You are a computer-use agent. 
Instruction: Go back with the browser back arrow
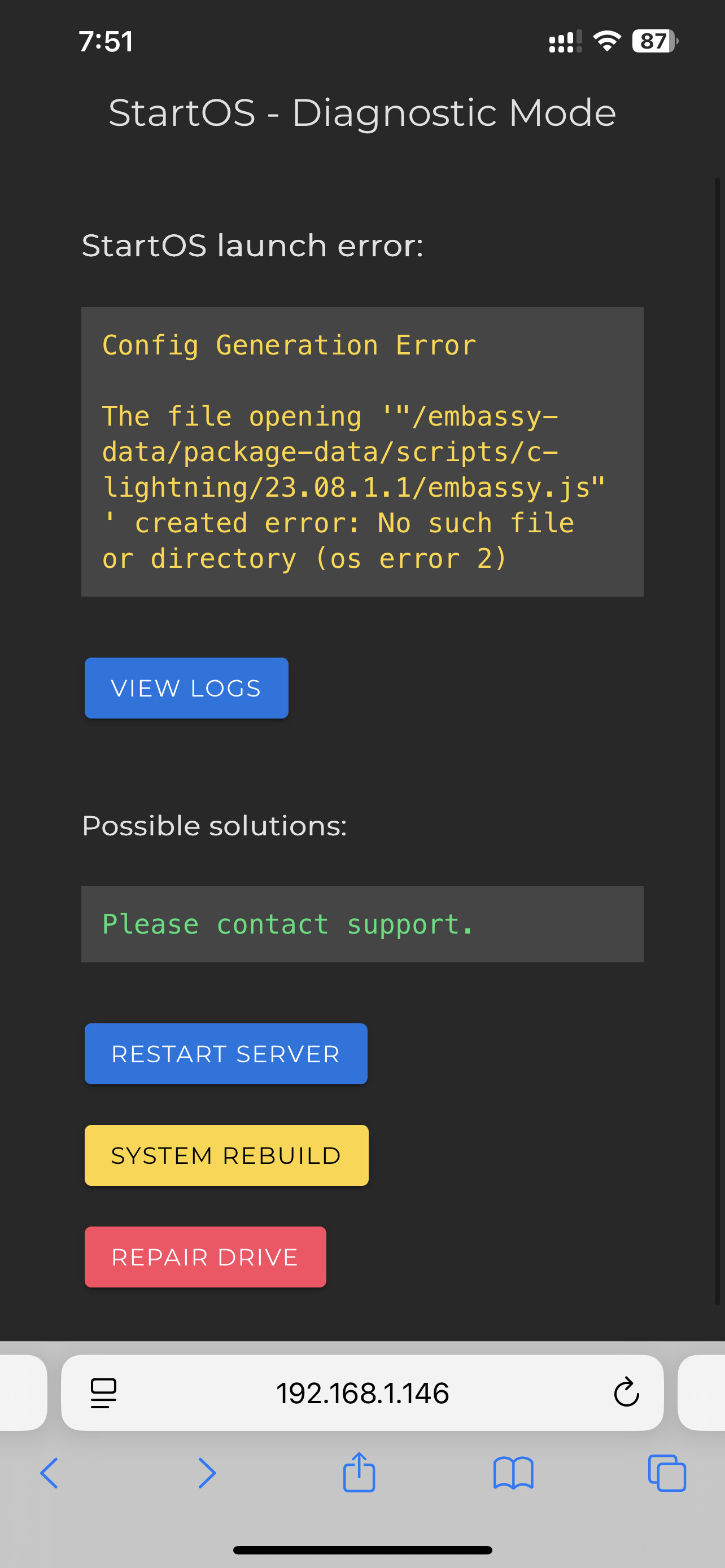(49, 1473)
